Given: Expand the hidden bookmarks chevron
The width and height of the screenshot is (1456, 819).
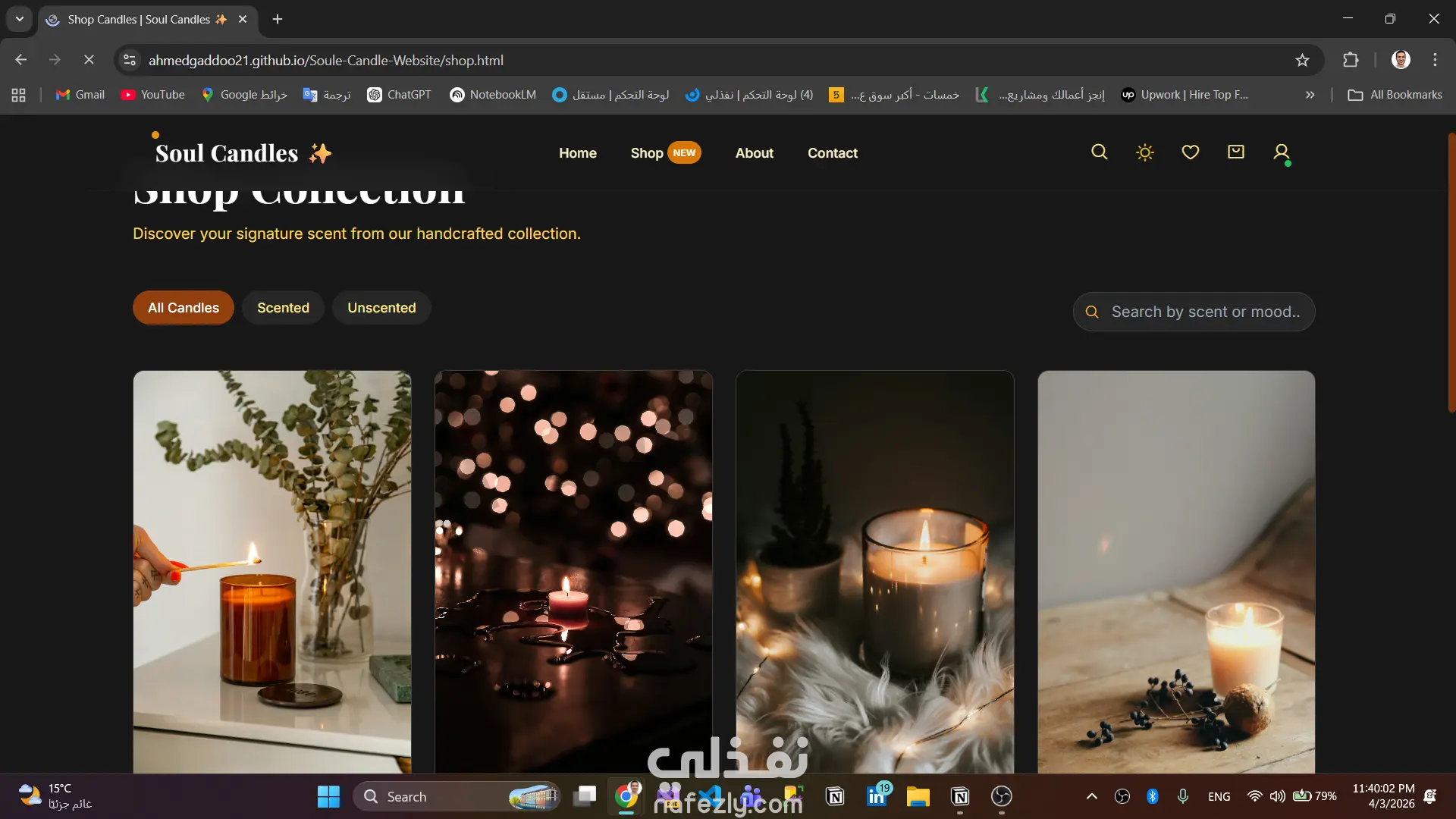Looking at the screenshot, I should pyautogui.click(x=1310, y=95).
